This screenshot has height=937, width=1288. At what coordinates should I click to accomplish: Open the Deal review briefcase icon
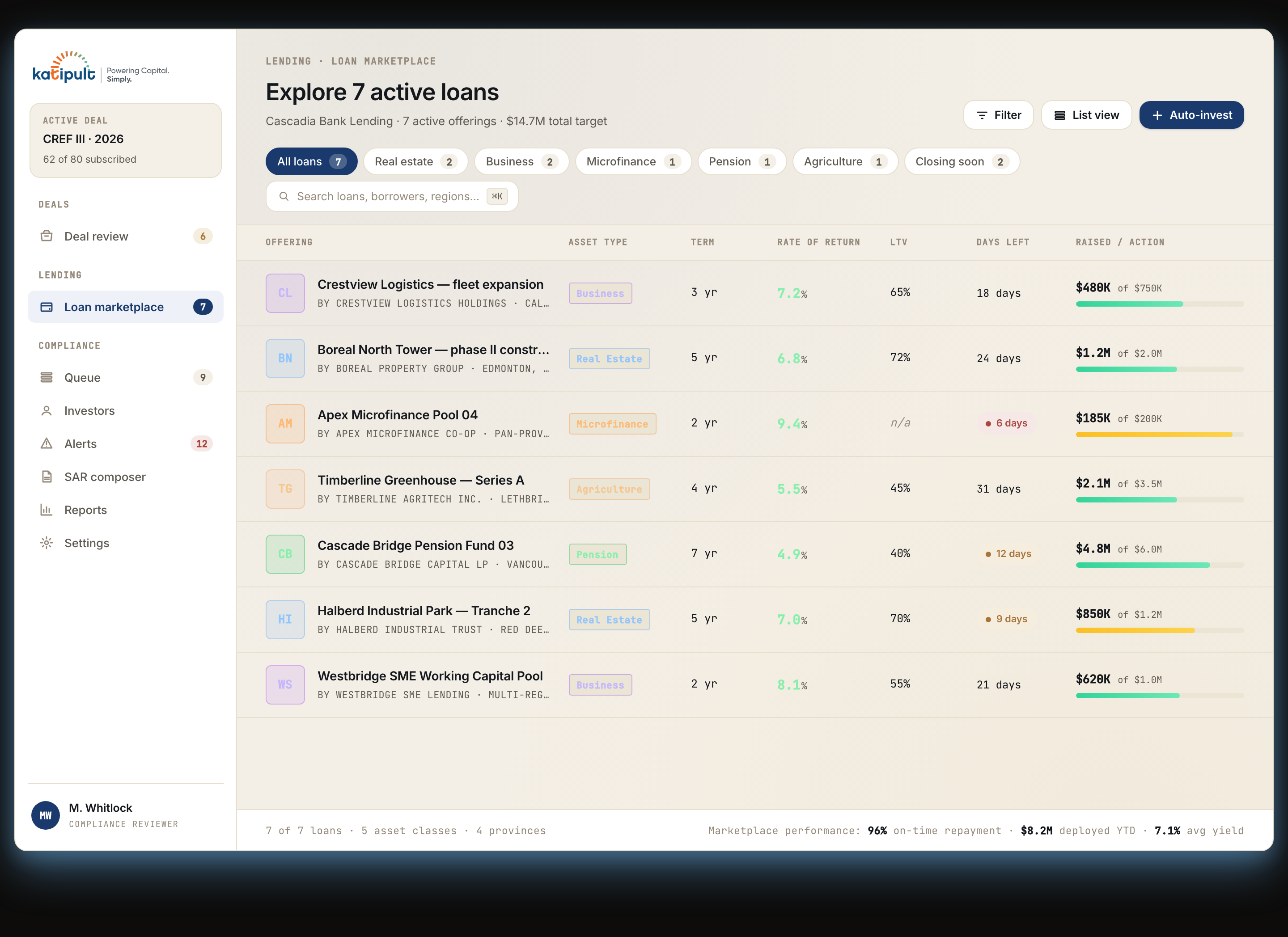(x=47, y=236)
